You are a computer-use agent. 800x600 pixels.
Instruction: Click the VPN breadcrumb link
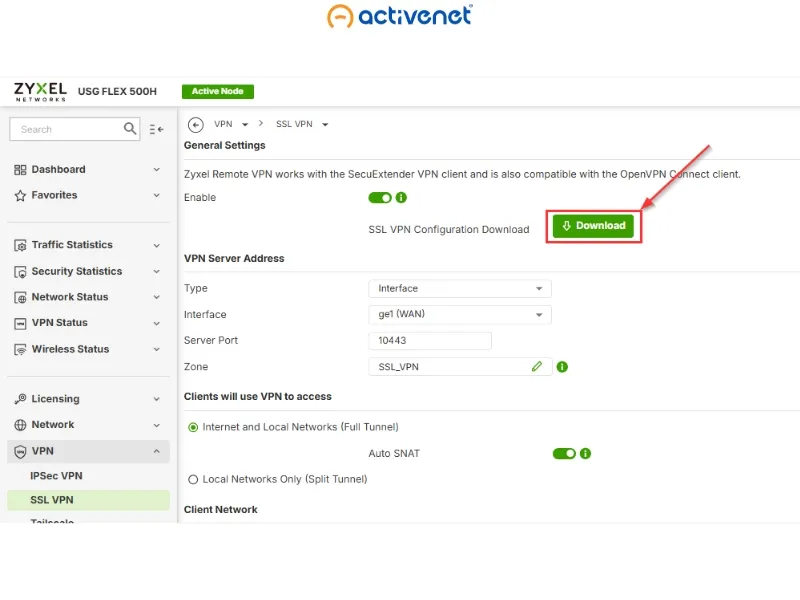(223, 124)
